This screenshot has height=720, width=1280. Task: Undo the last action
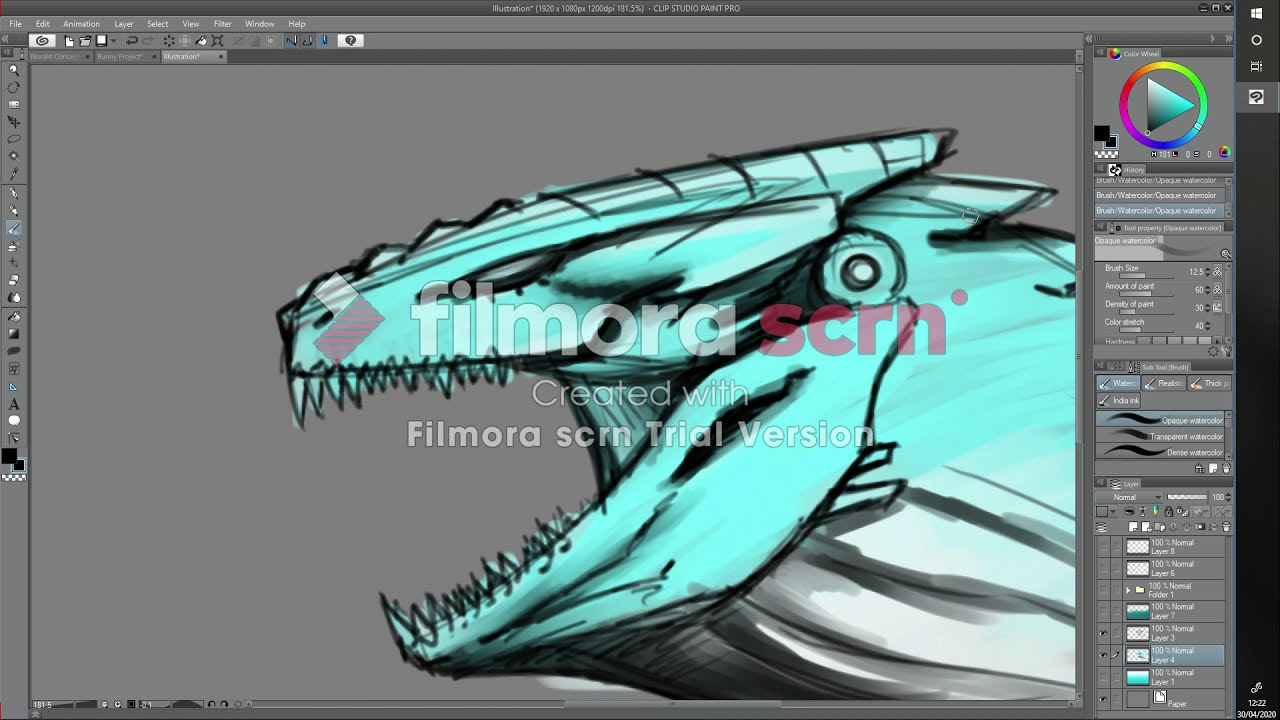(x=132, y=41)
